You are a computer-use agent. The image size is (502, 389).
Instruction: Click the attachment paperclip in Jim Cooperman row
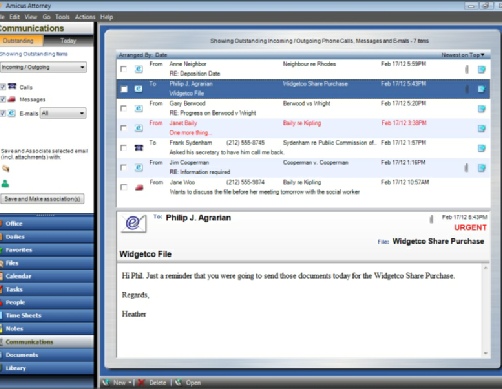466,168
